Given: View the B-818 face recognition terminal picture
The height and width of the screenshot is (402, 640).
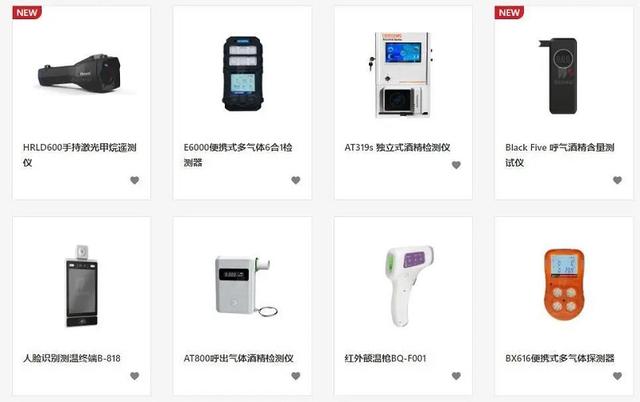Looking at the screenshot, I should (82, 286).
